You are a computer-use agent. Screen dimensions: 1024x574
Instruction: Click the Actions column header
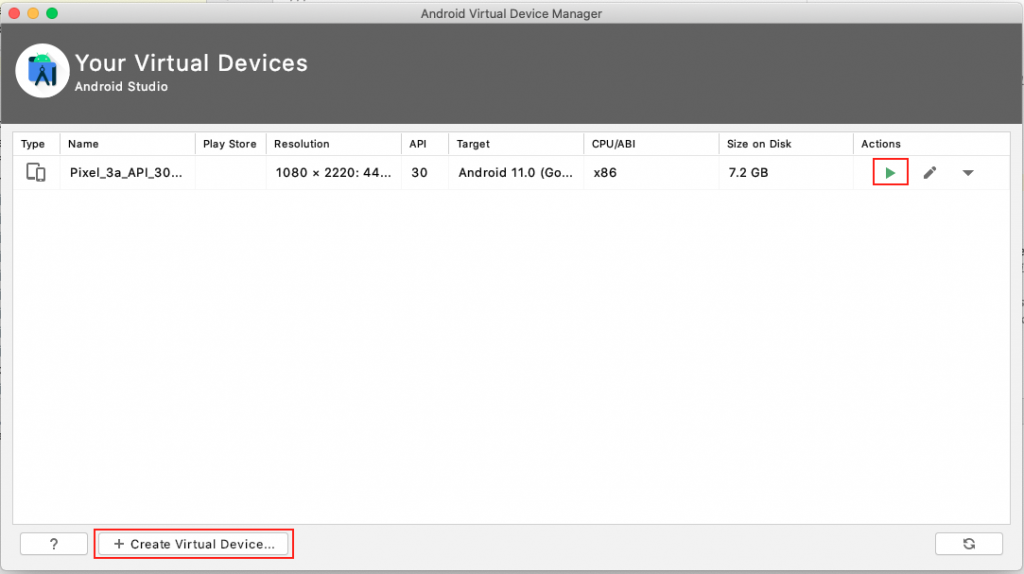click(x=880, y=144)
